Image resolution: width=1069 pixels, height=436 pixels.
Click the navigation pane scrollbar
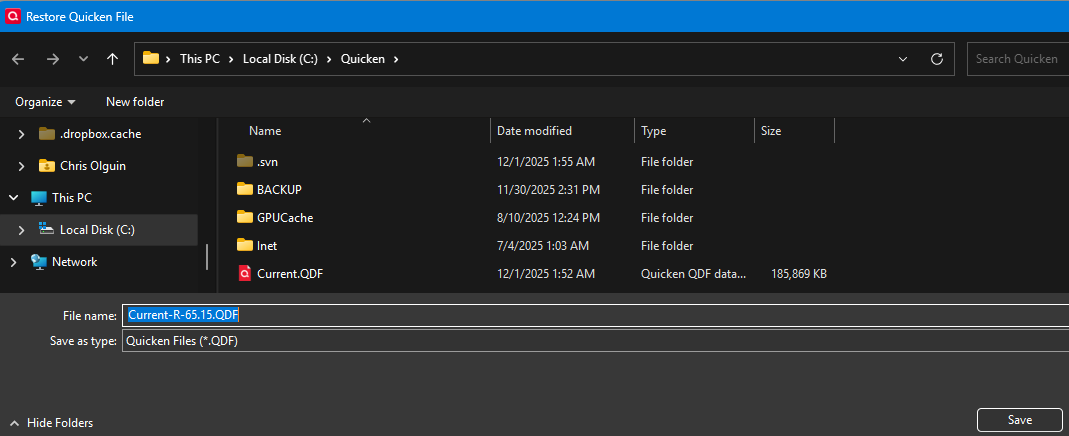click(x=207, y=257)
